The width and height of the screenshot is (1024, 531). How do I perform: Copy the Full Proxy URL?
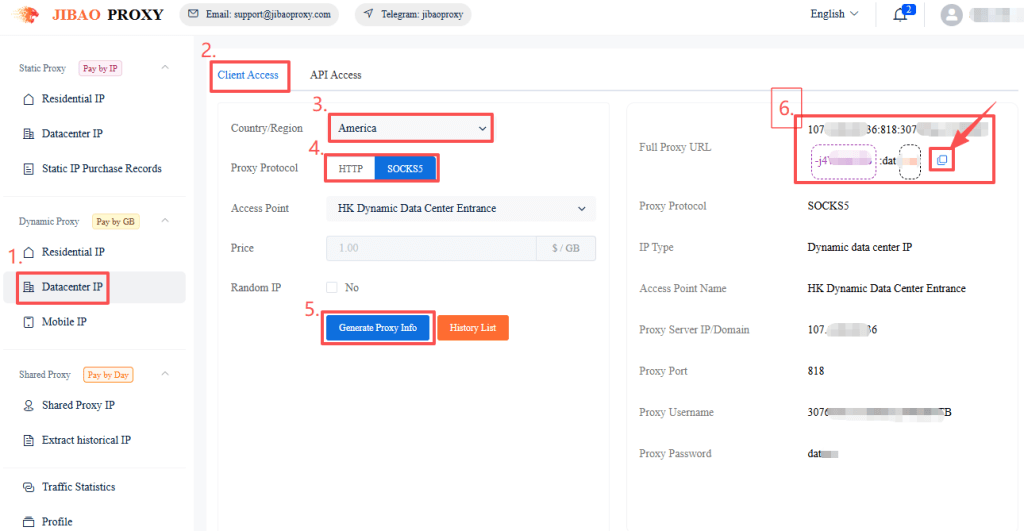[941, 160]
